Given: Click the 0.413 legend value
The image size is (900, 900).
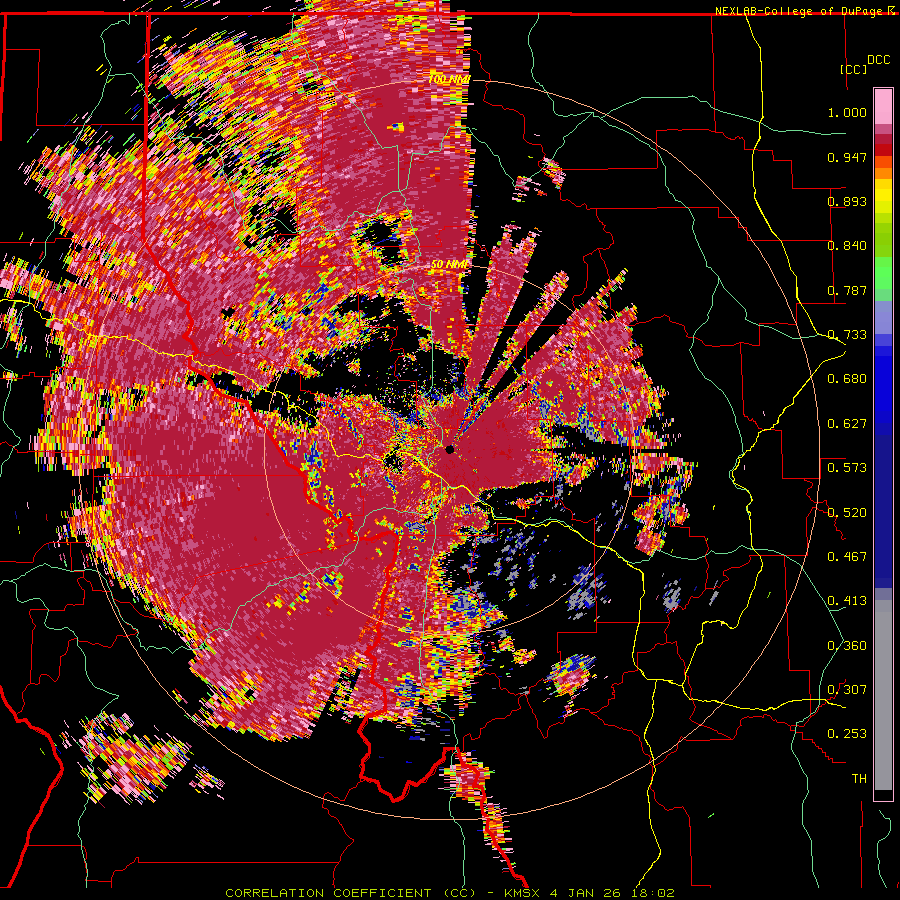Looking at the screenshot, I should click(x=847, y=601).
